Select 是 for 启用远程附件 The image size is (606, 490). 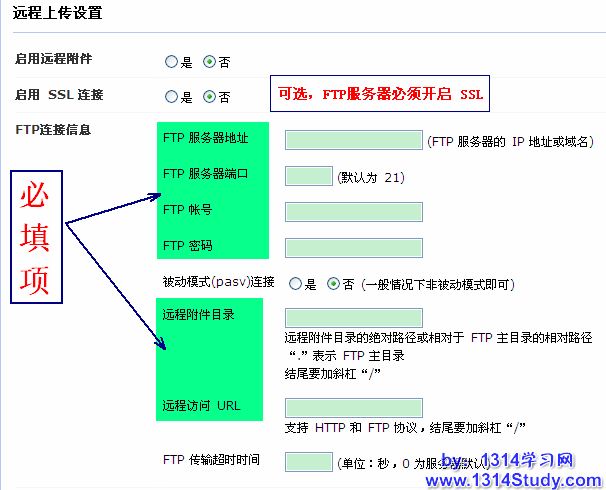pyautogui.click(x=171, y=62)
